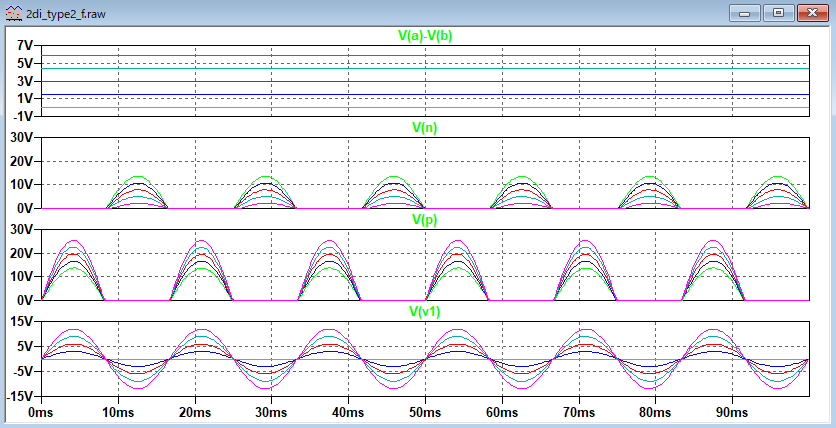Click the 15V axis label of V(v1) pane

[x=22, y=321]
